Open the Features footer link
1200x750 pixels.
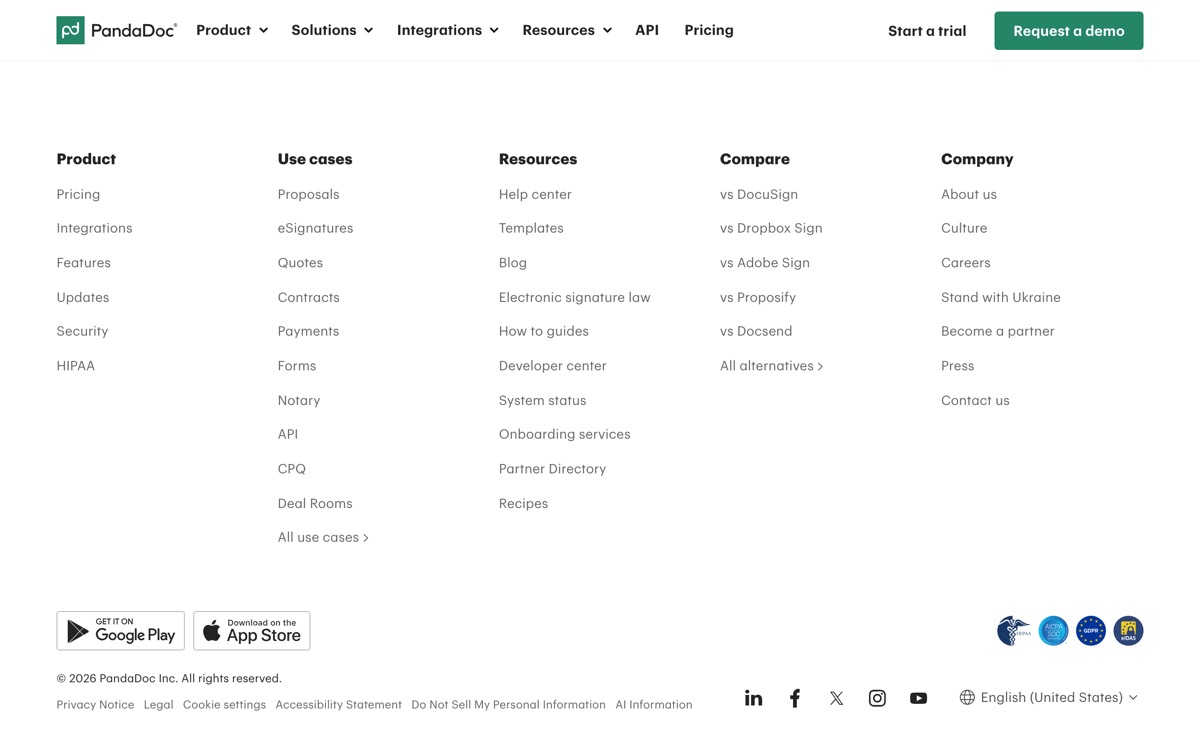[x=84, y=263]
